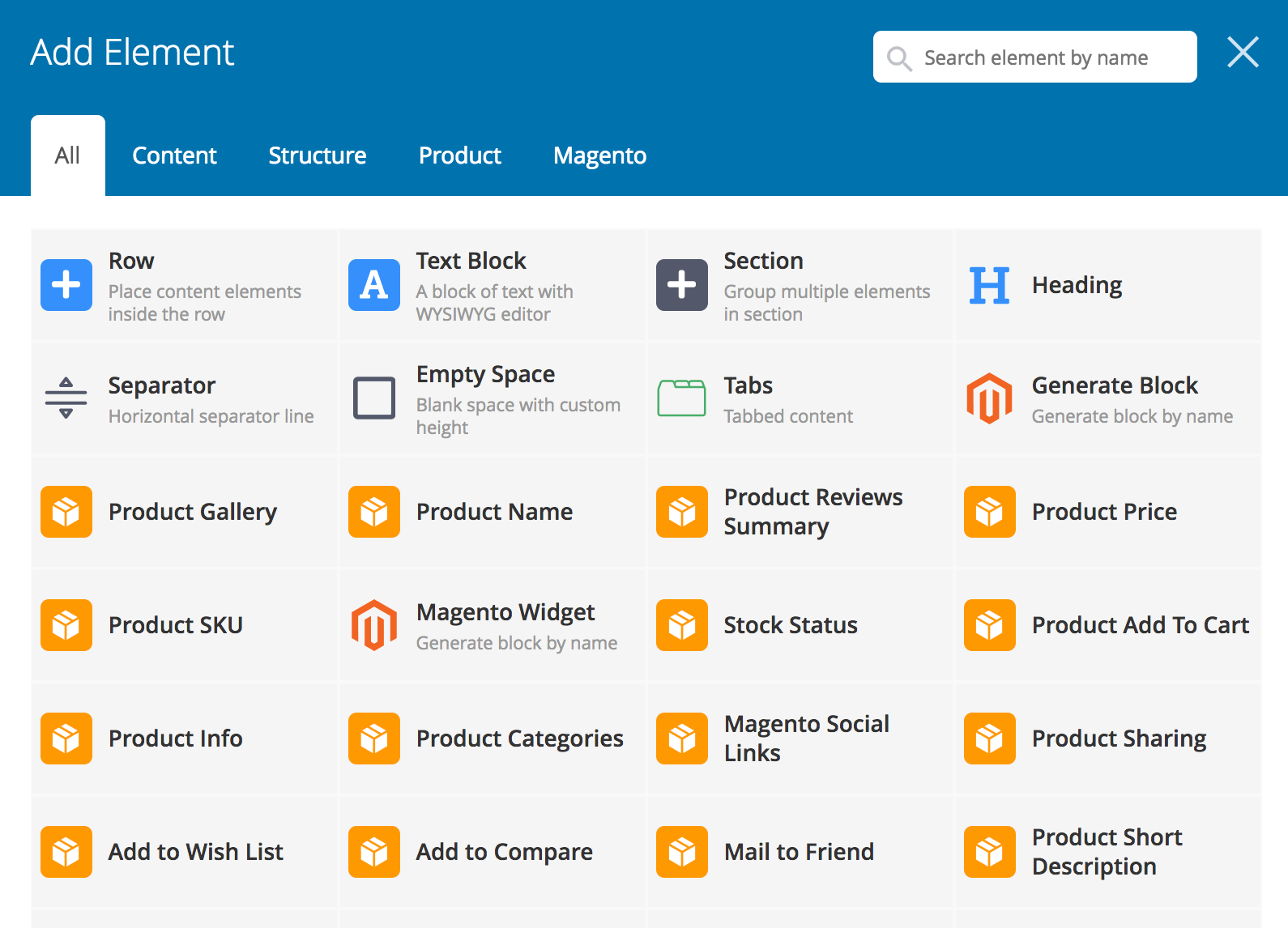This screenshot has height=928, width=1288.
Task: Add the Tabs element by title
Action: (x=748, y=385)
